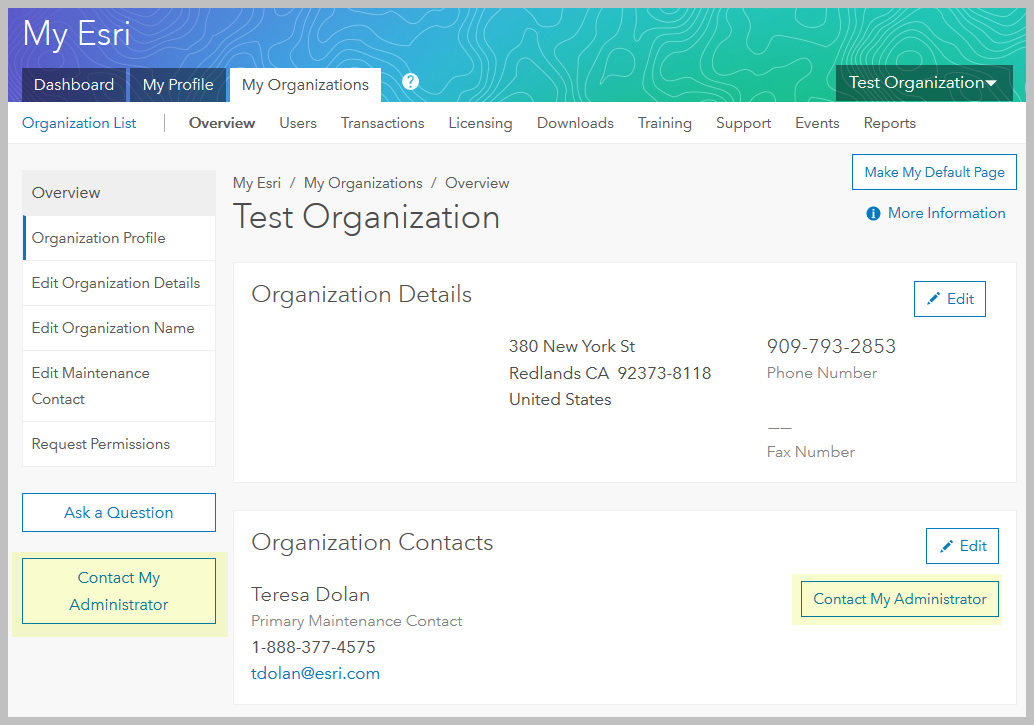Click the Make My Default Page button
The width and height of the screenshot is (1034, 725).
point(934,172)
